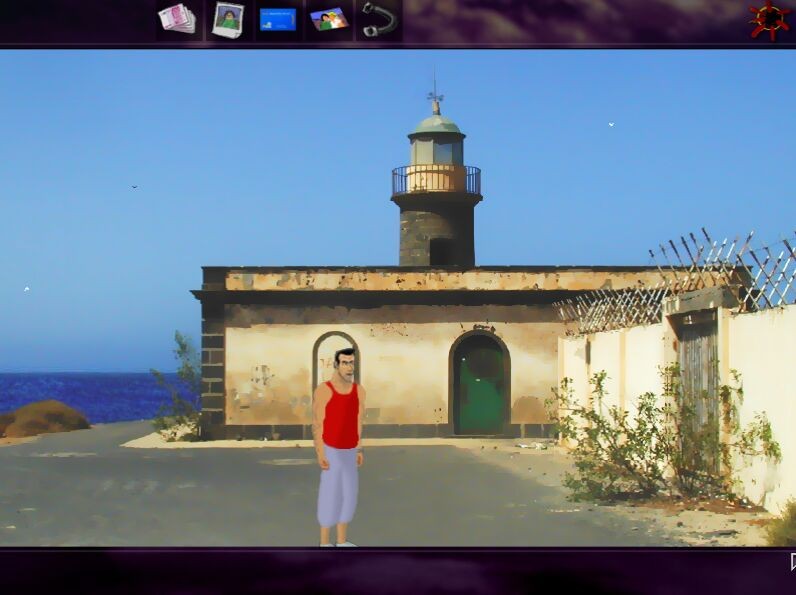The height and width of the screenshot is (595, 796).
Task: Select the stack of banknotes in inventory
Action: coord(177,19)
